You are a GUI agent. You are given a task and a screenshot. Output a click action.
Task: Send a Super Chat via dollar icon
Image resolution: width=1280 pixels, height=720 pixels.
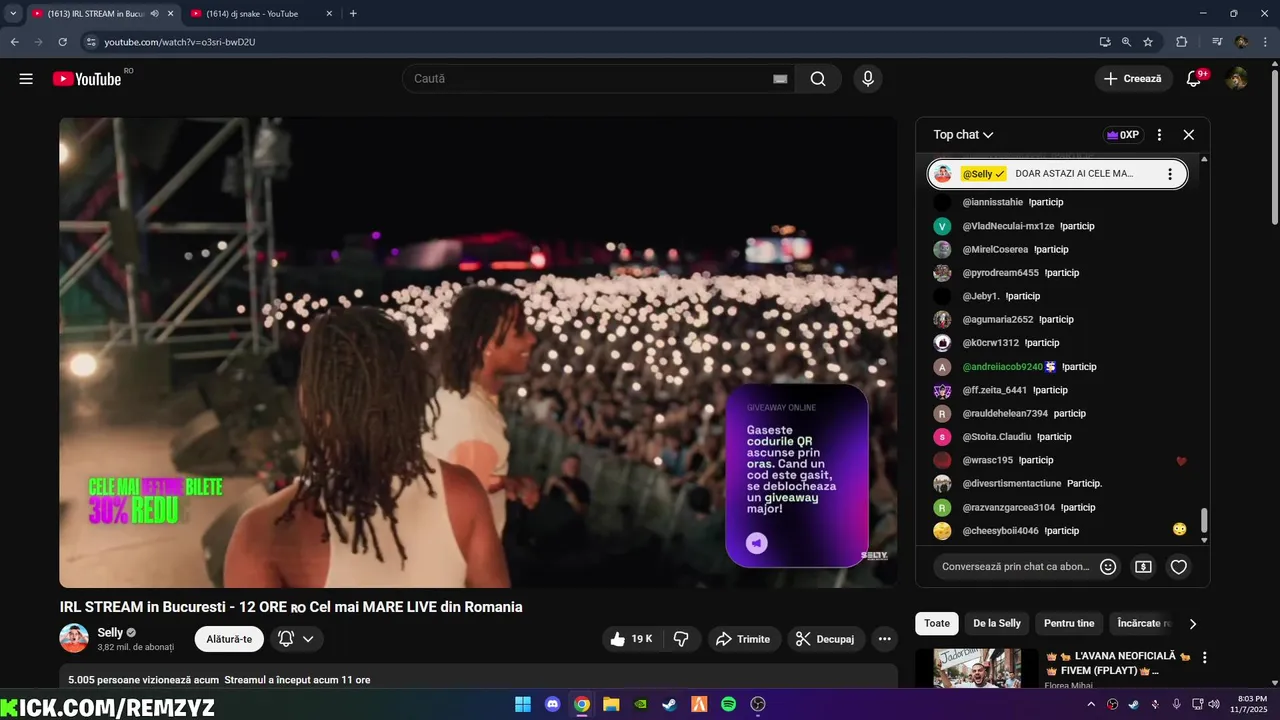click(1143, 567)
